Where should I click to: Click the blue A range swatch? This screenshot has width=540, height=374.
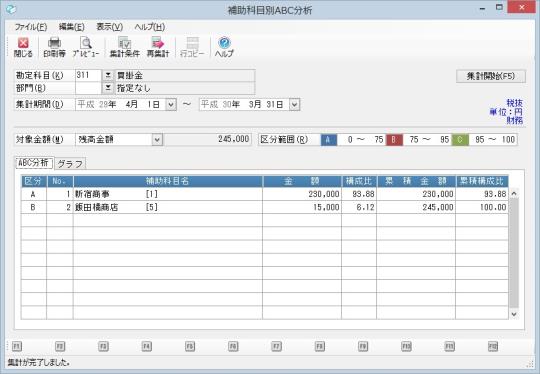[329, 139]
